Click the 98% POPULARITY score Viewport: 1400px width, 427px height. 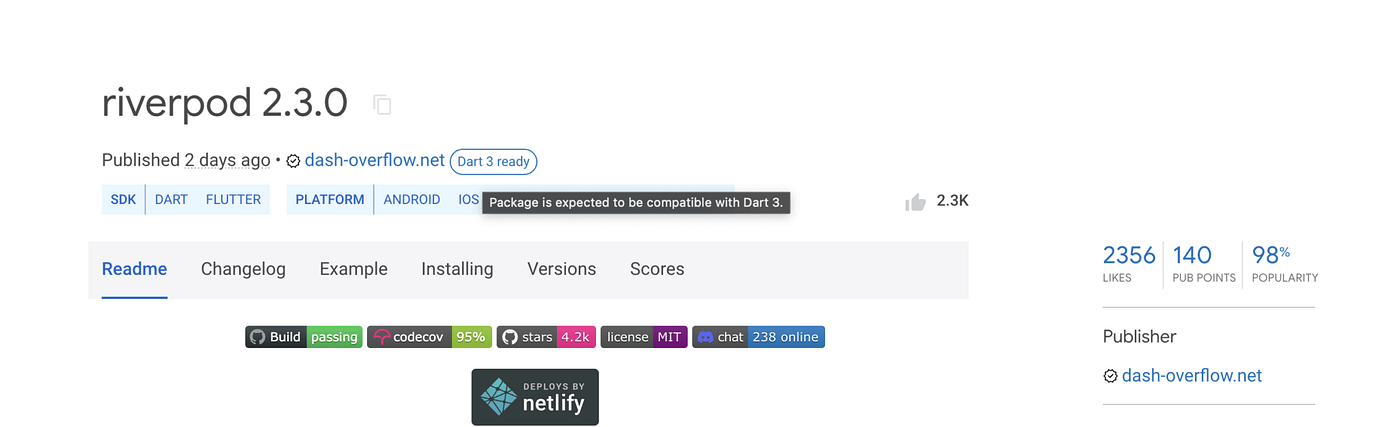(x=1285, y=264)
